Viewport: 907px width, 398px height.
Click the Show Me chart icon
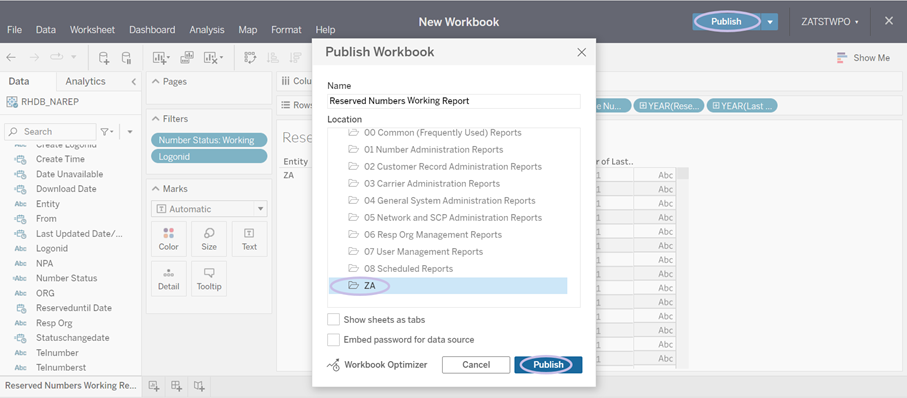point(842,58)
